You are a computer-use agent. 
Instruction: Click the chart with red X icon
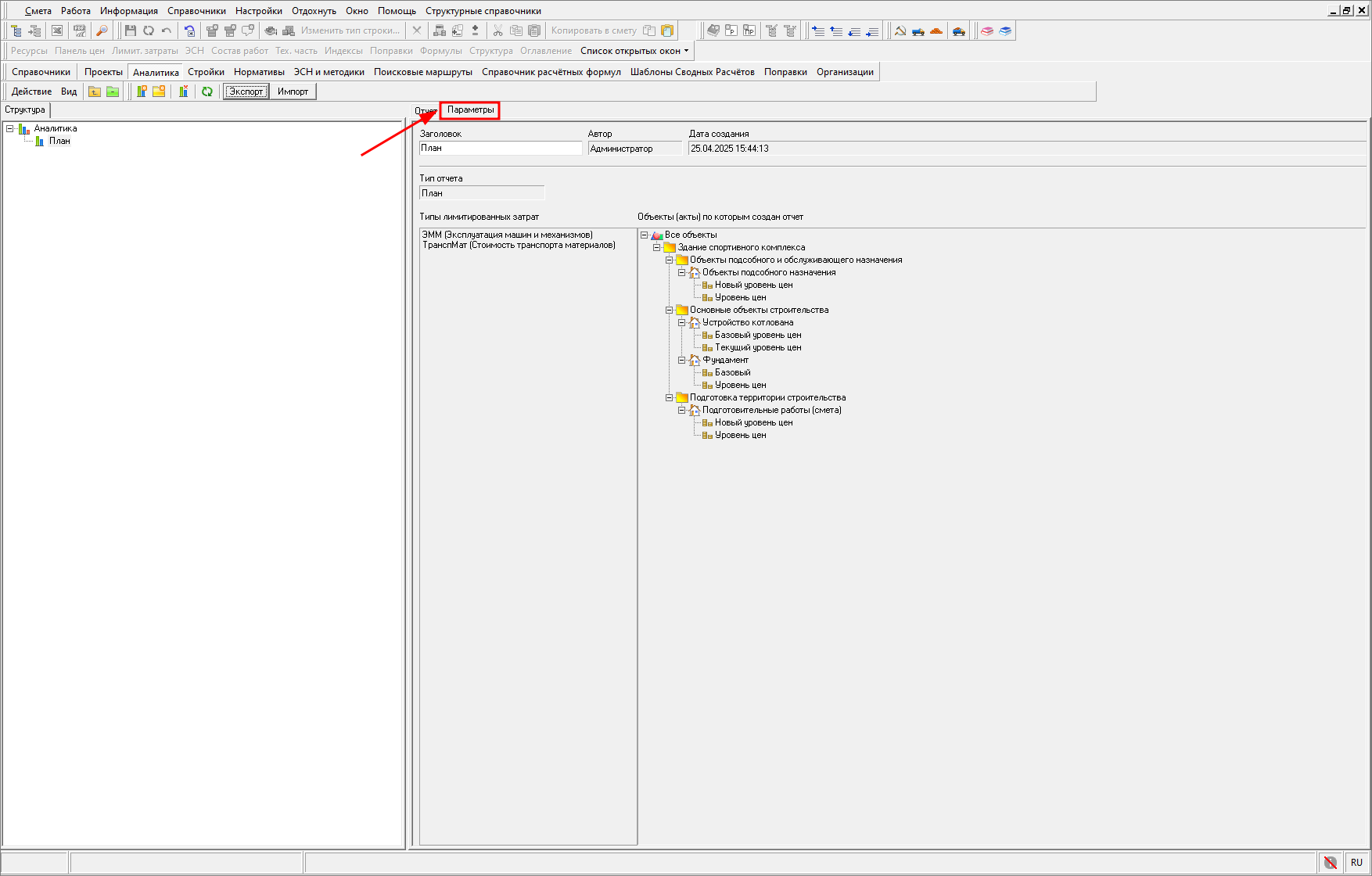click(184, 92)
